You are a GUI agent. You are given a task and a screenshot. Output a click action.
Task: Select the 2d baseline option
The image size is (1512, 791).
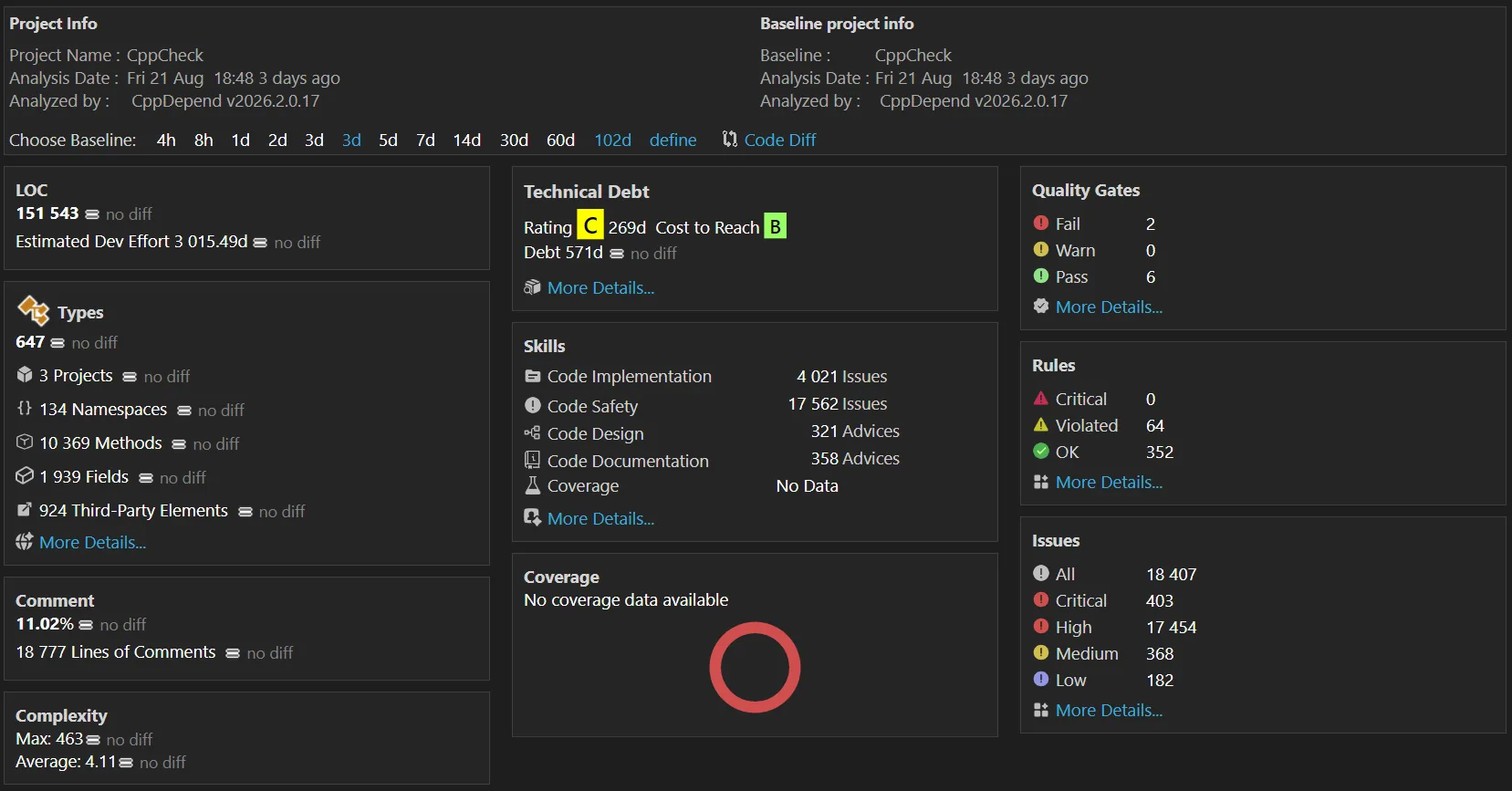coord(277,140)
